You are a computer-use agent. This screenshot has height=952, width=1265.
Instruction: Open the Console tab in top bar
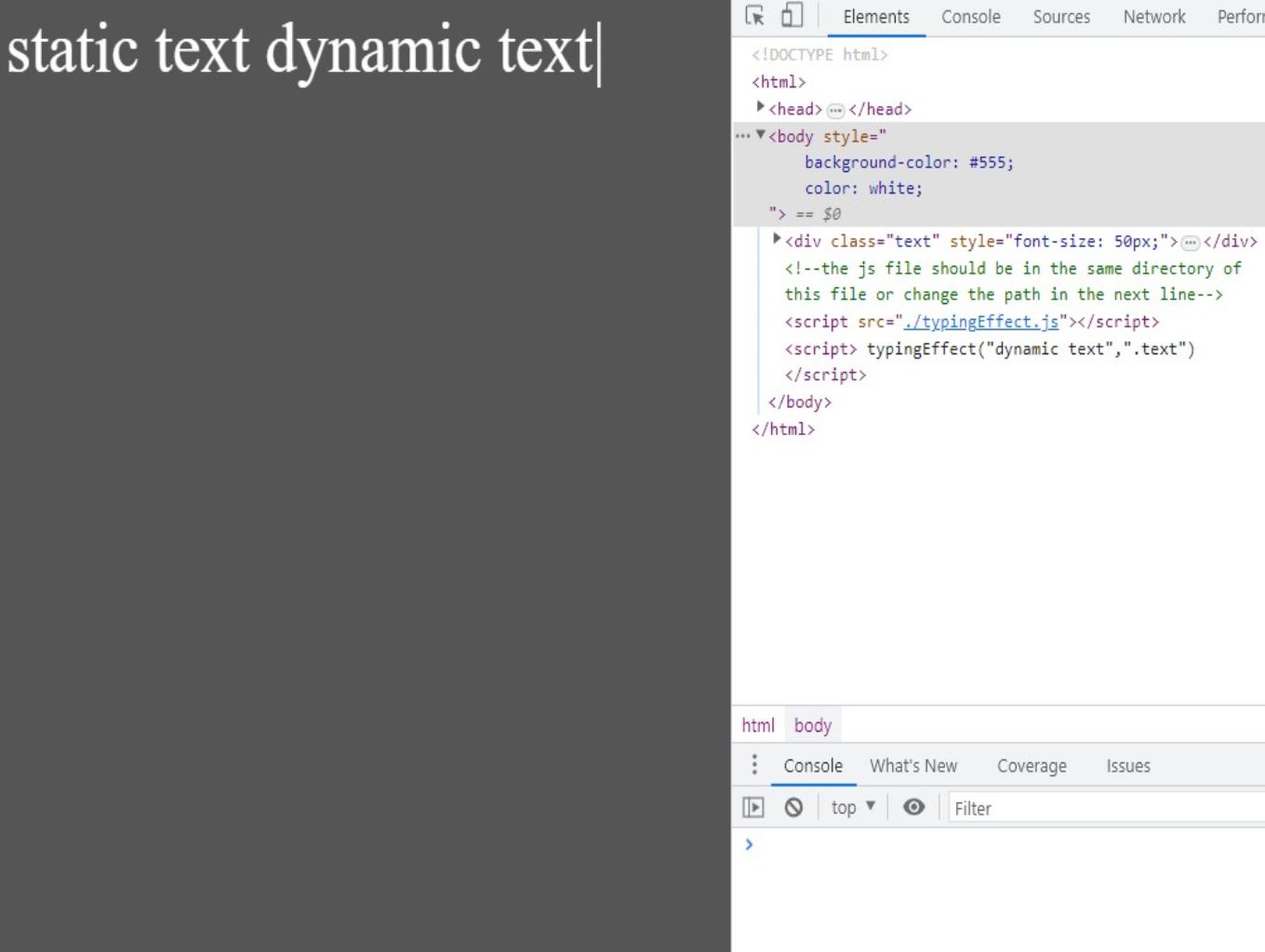pyautogui.click(x=970, y=17)
